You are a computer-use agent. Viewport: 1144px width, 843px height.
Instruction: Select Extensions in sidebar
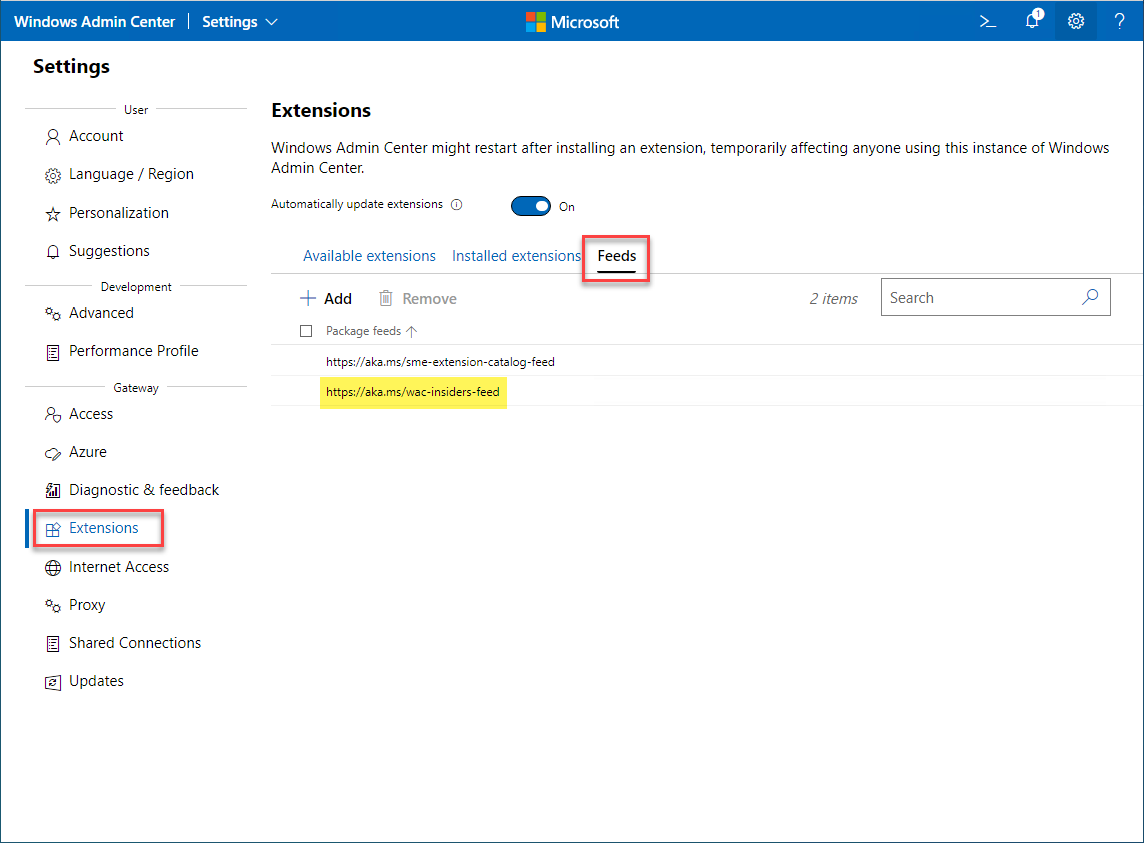[103, 528]
